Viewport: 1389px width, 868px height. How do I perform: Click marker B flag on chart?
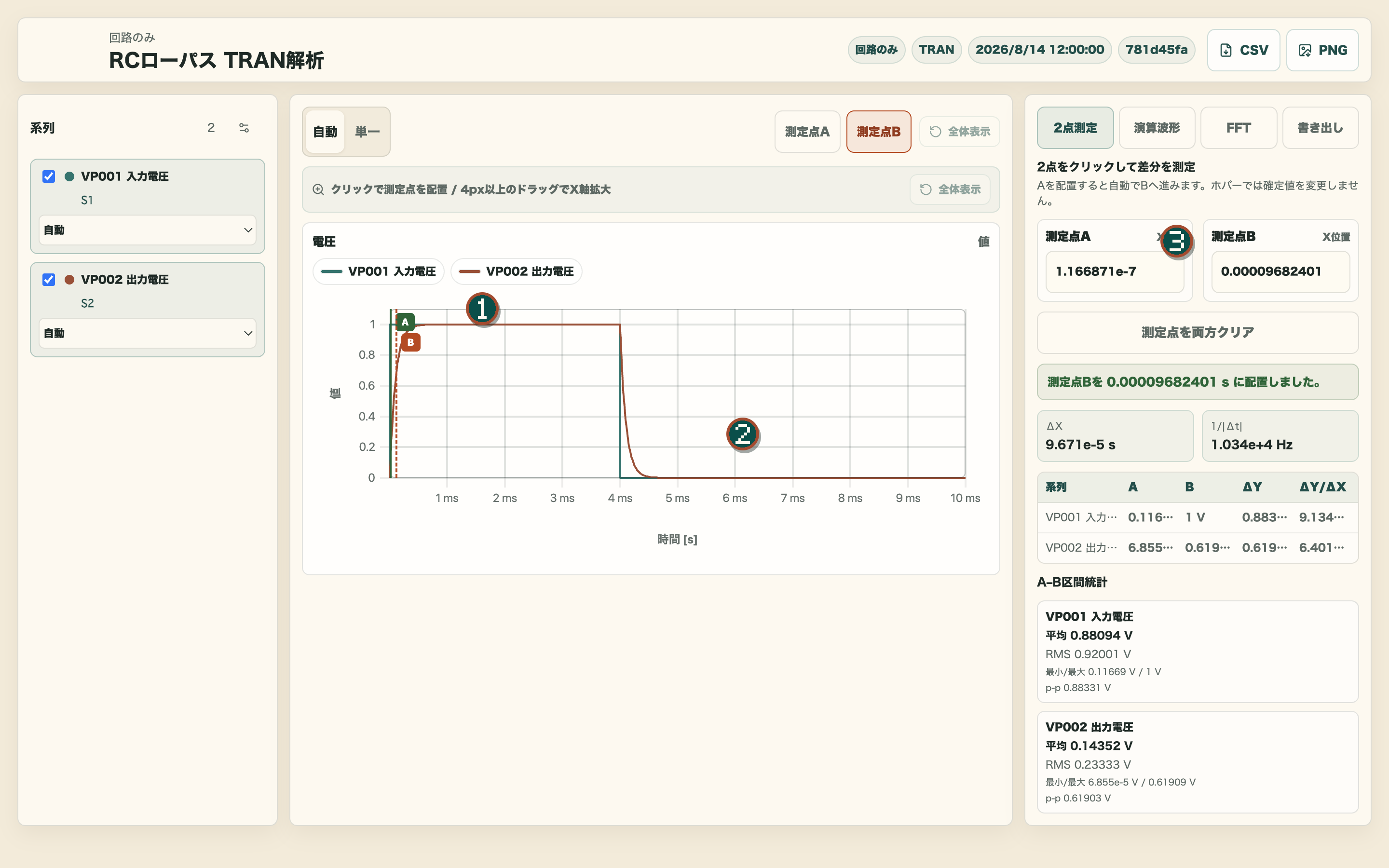pos(410,342)
